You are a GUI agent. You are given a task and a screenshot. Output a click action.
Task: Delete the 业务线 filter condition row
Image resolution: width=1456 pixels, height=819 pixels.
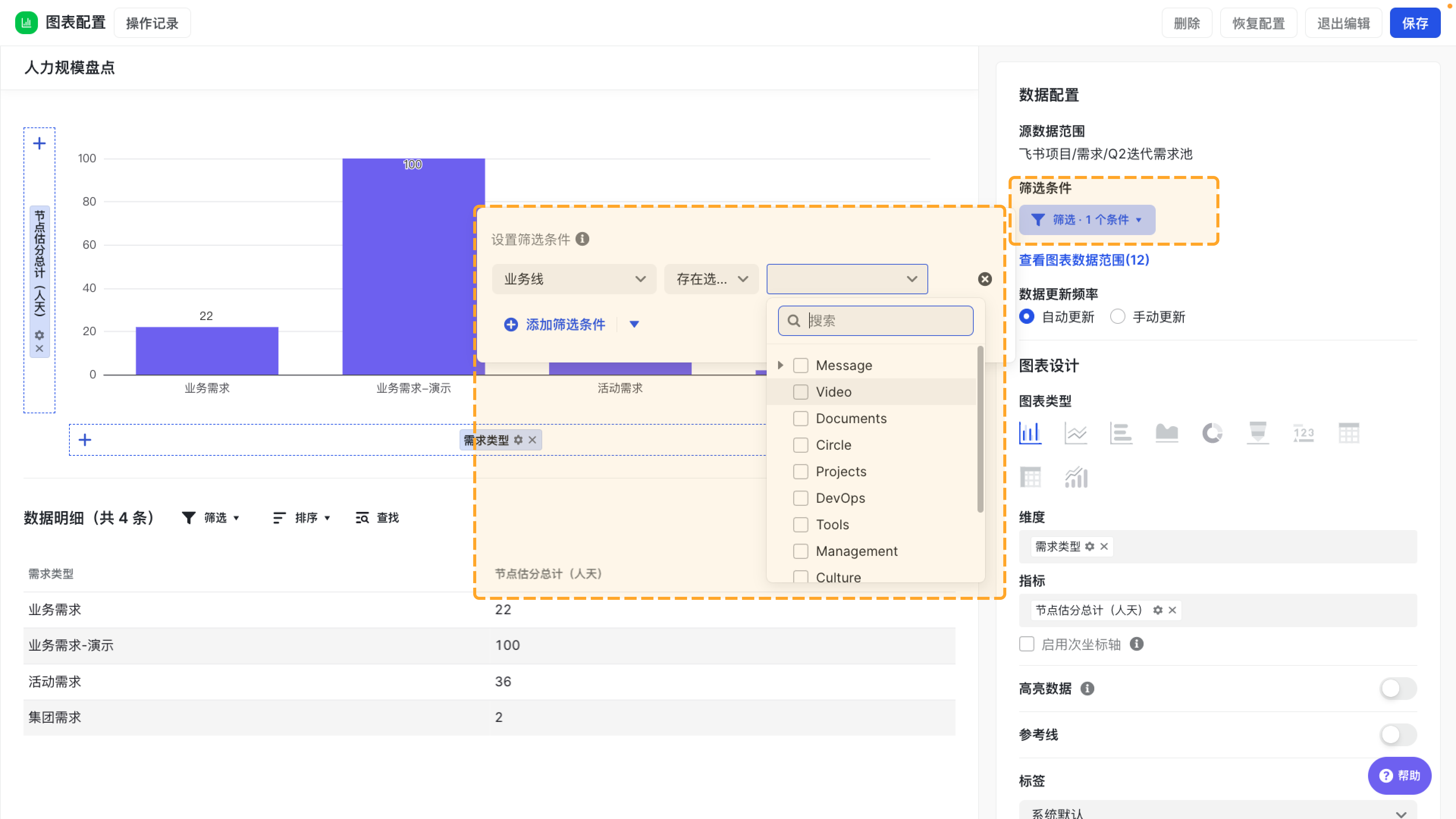pos(985,279)
